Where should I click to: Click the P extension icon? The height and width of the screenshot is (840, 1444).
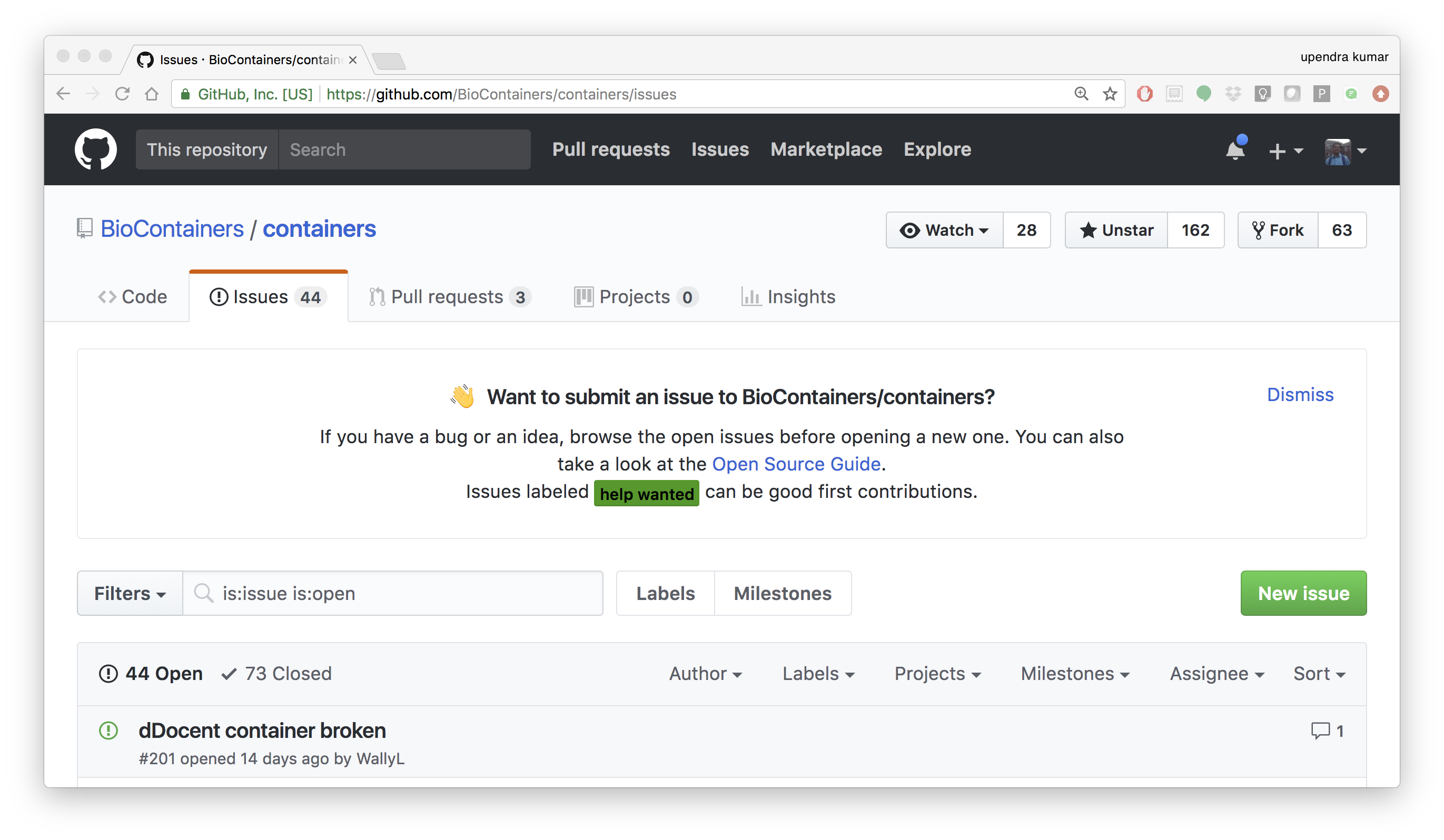pos(1321,93)
